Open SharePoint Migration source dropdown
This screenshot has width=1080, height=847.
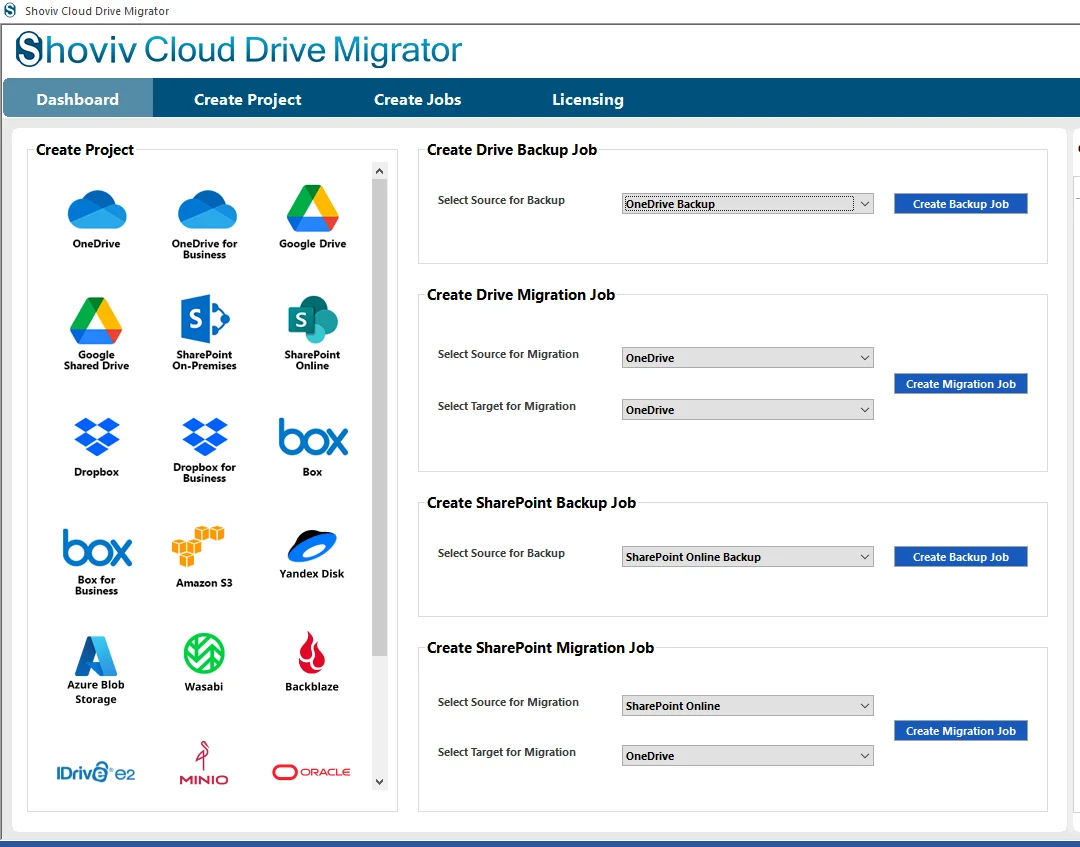[747, 706]
